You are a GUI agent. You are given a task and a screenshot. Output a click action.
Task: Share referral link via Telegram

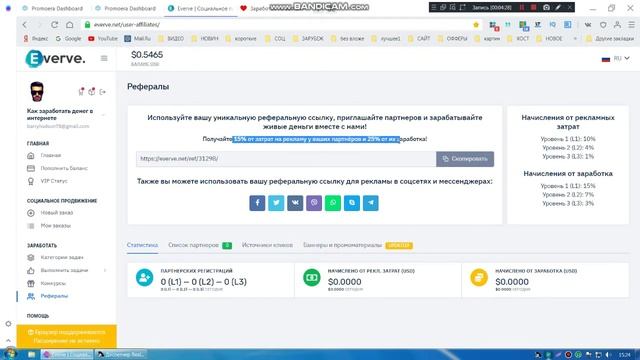pos(371,203)
